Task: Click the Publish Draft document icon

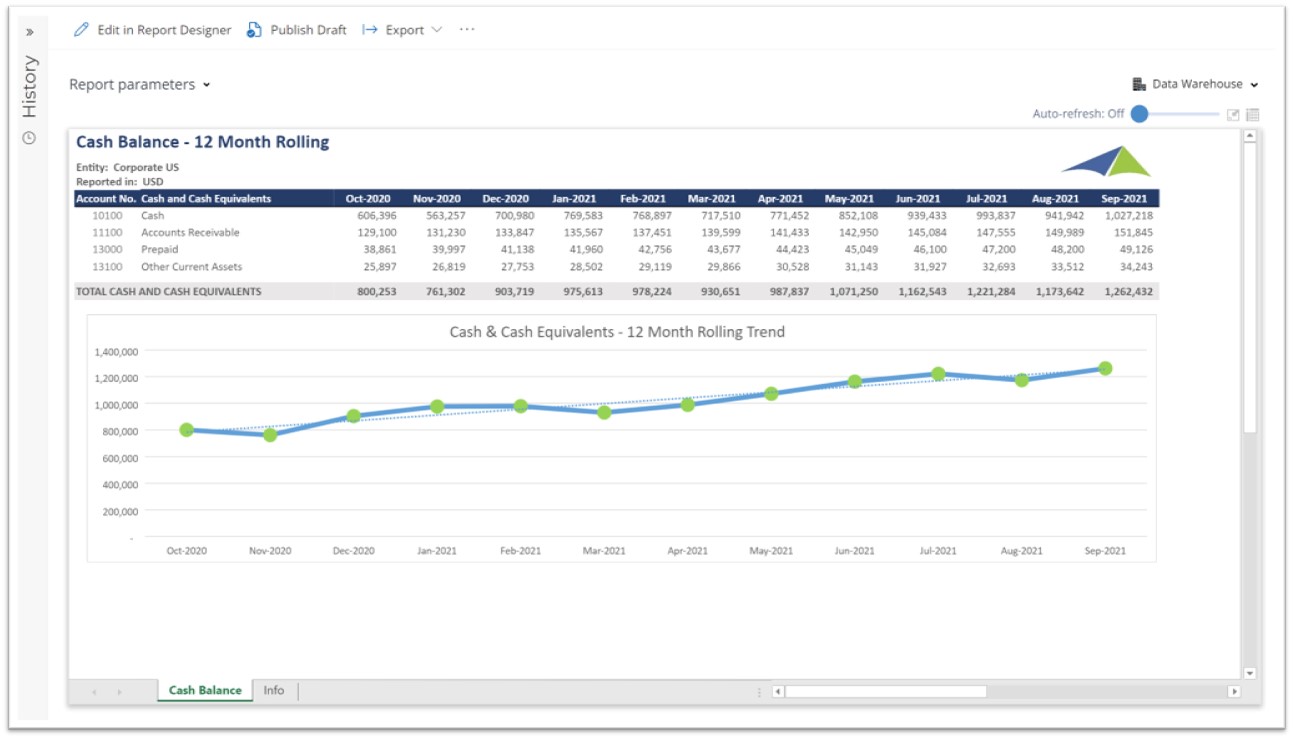Action: point(254,30)
